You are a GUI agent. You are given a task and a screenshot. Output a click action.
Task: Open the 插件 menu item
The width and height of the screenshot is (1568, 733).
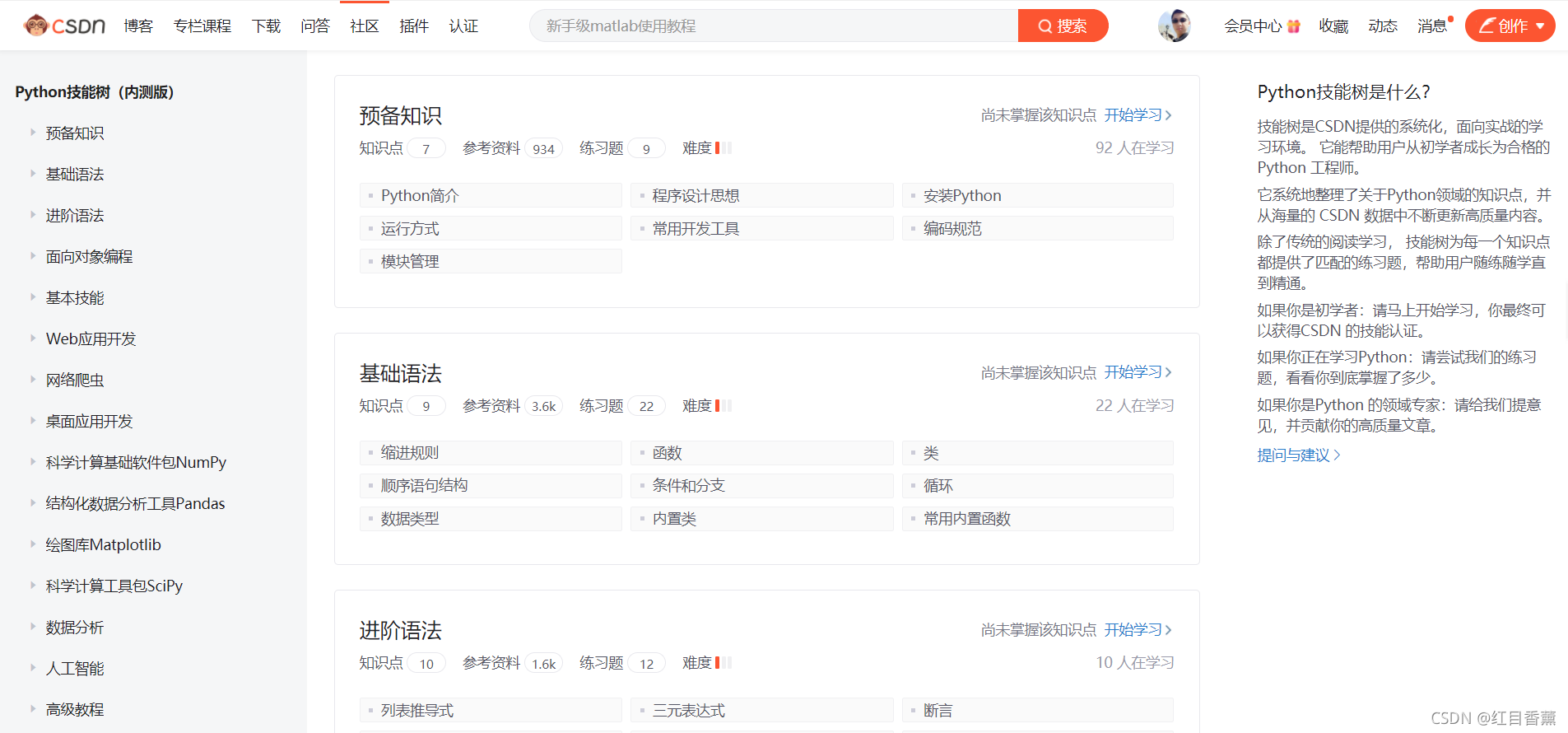pos(414,26)
